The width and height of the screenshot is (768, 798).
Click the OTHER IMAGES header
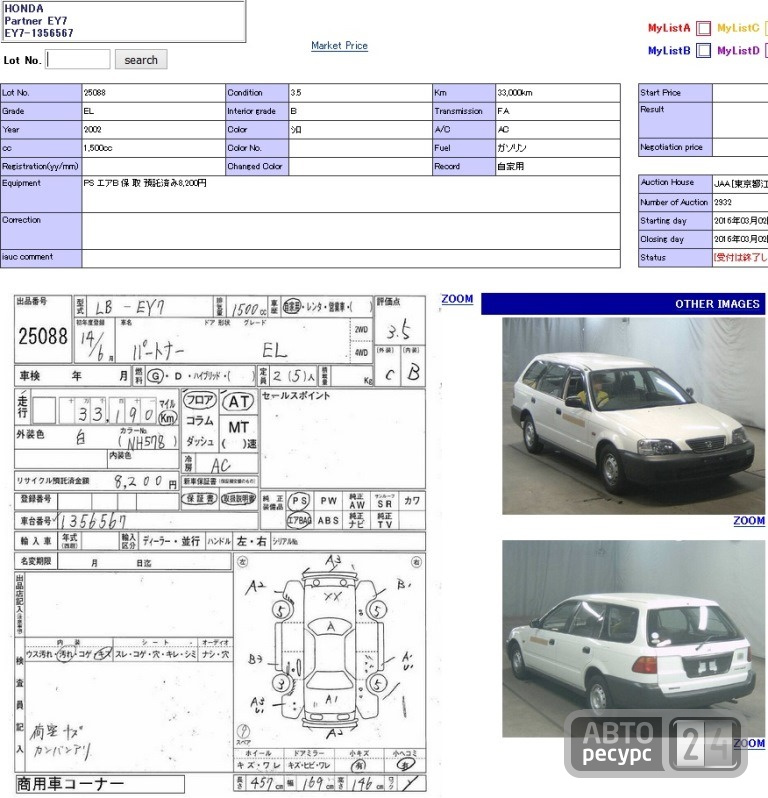coord(623,304)
